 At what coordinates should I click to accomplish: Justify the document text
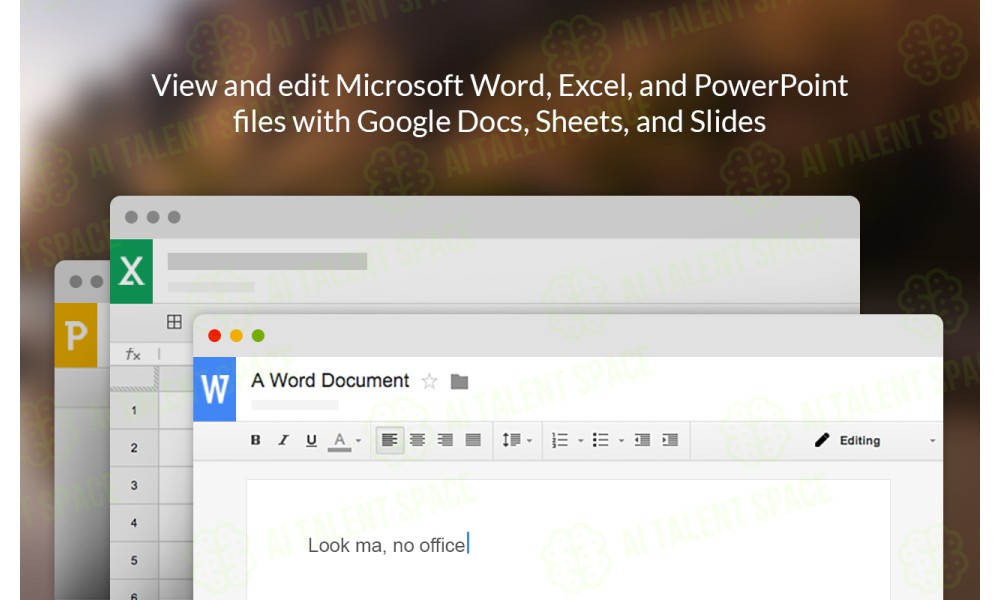(473, 440)
